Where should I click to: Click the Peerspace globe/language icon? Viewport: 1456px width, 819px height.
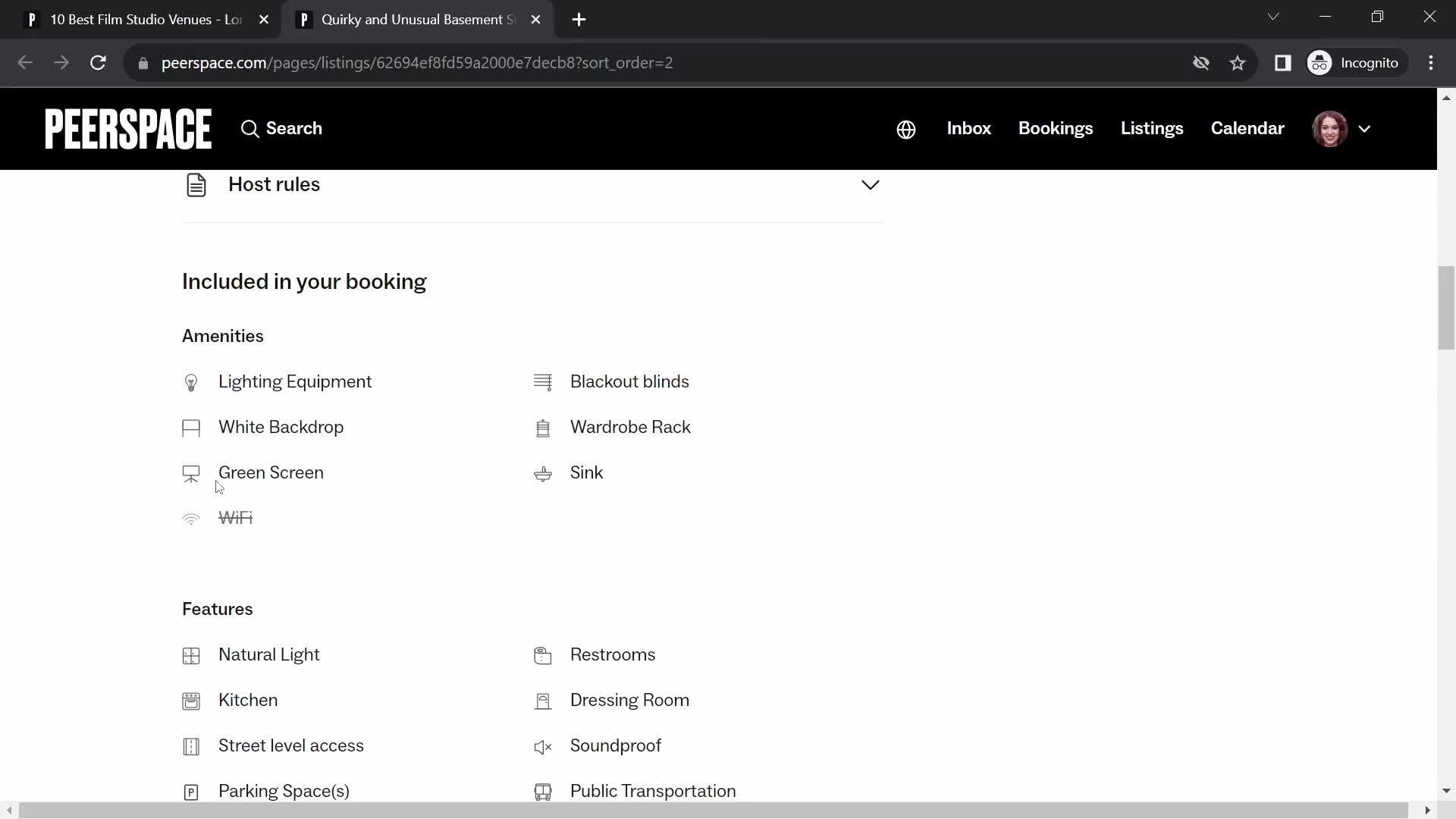pyautogui.click(x=907, y=128)
